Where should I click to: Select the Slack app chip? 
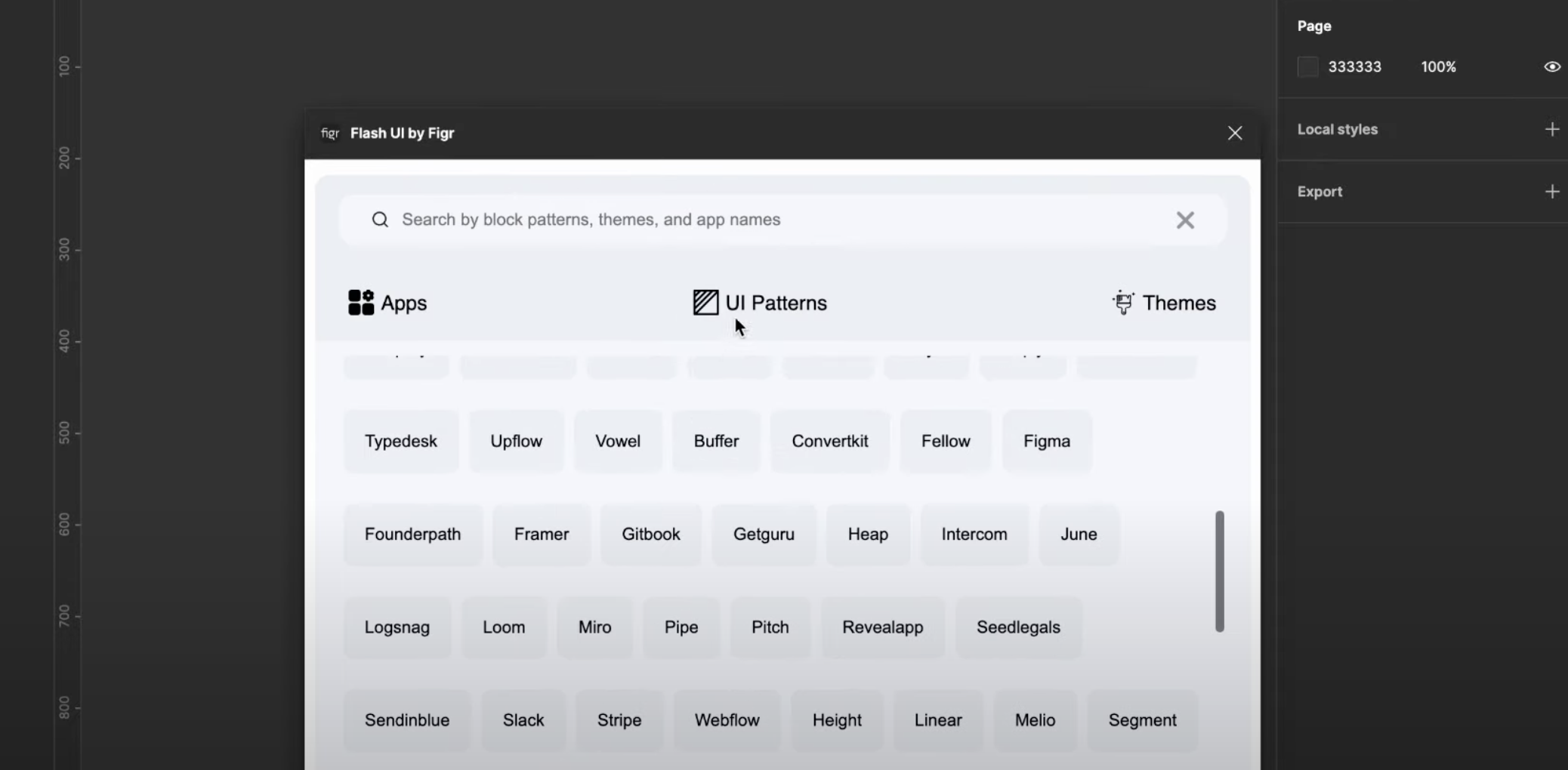[x=523, y=720]
